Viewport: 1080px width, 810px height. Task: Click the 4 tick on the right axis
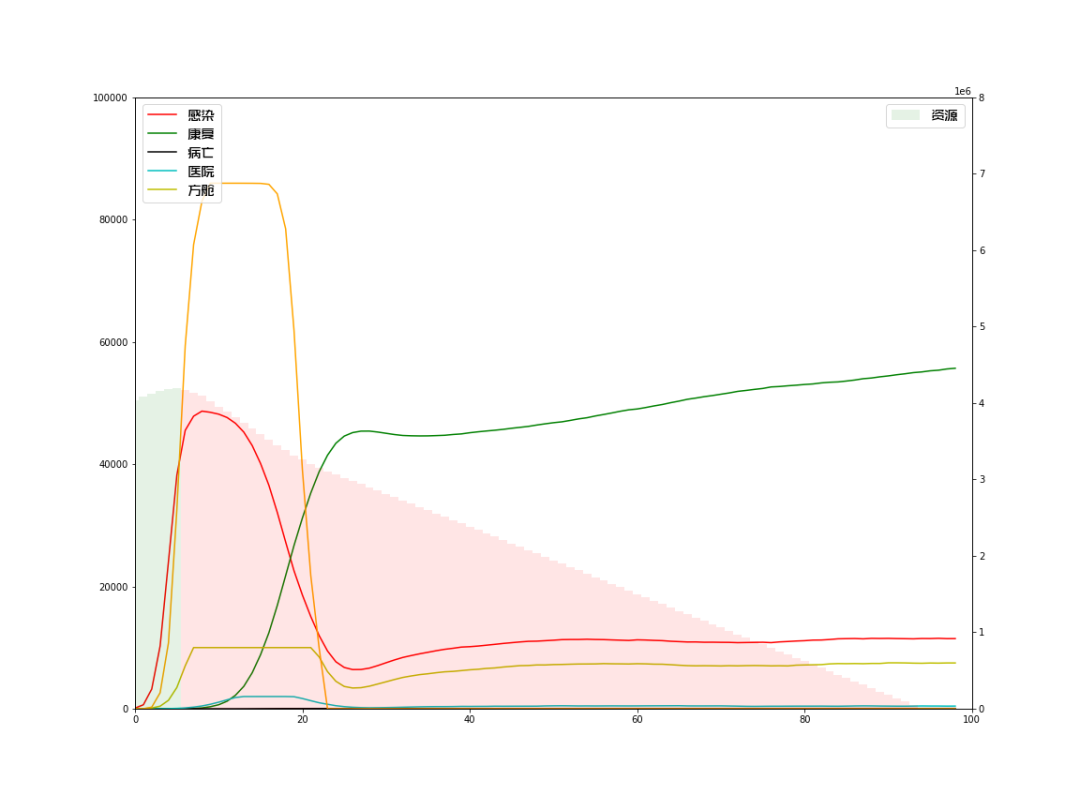(x=982, y=403)
